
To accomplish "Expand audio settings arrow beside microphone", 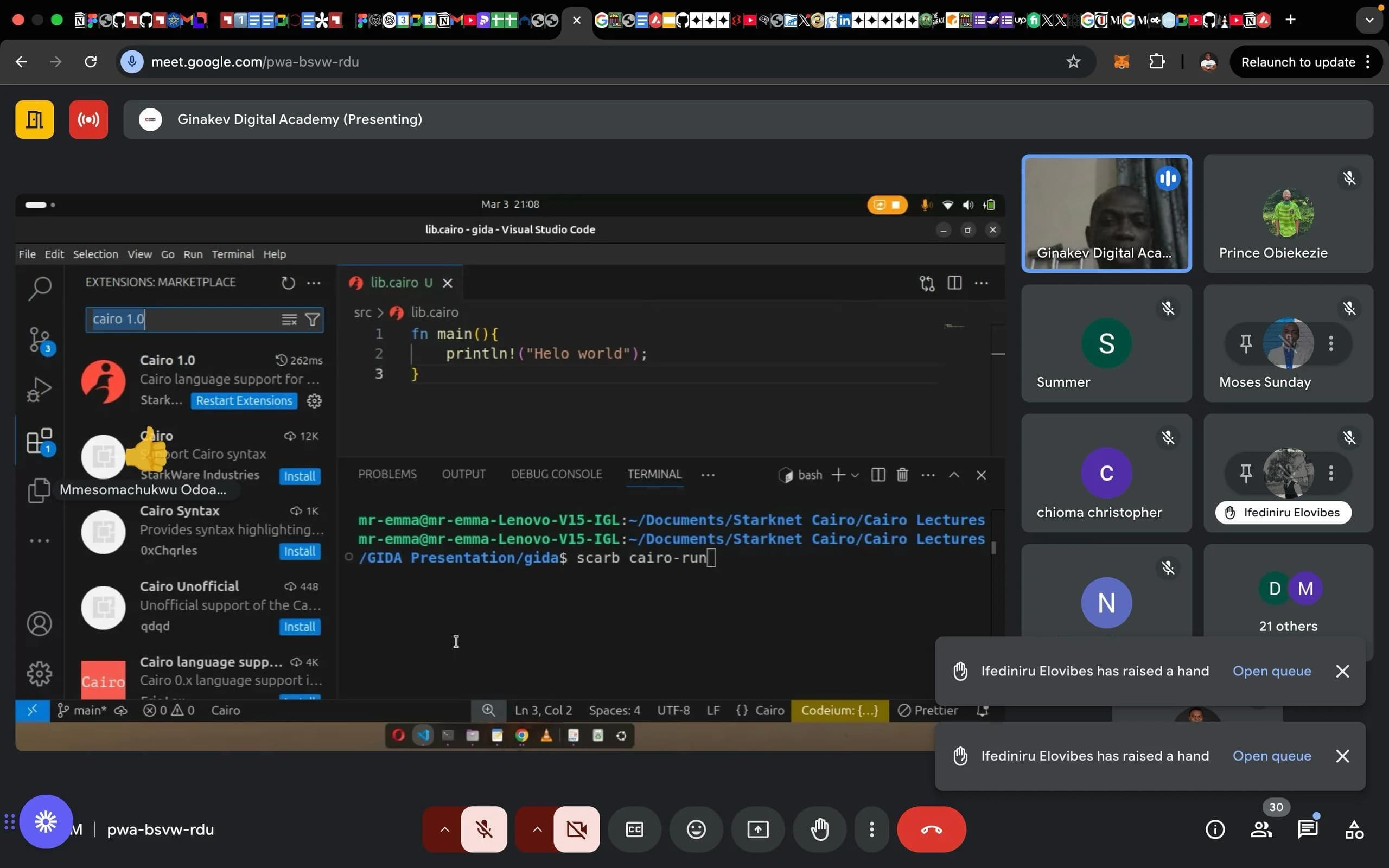I will 444,829.
